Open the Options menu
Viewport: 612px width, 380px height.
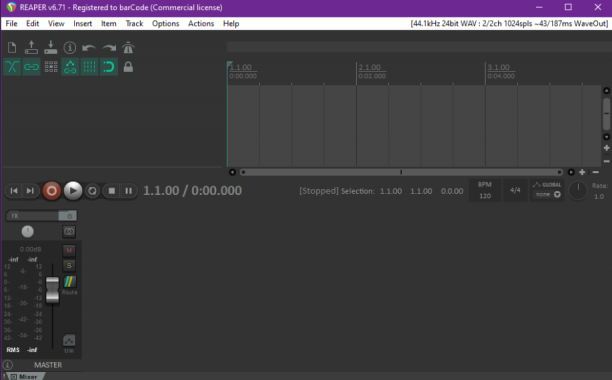165,23
